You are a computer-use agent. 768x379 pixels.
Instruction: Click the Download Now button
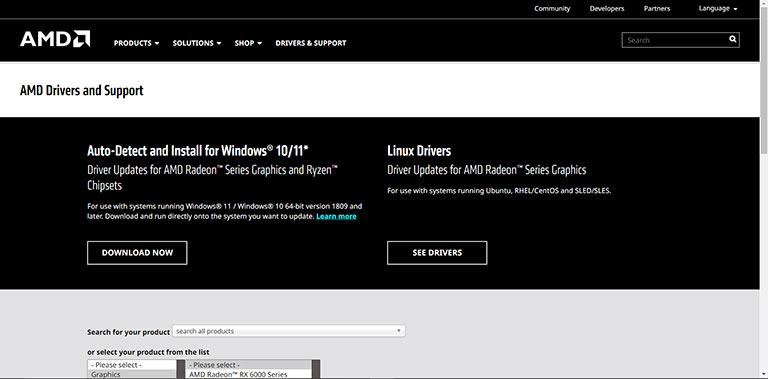tap(137, 253)
